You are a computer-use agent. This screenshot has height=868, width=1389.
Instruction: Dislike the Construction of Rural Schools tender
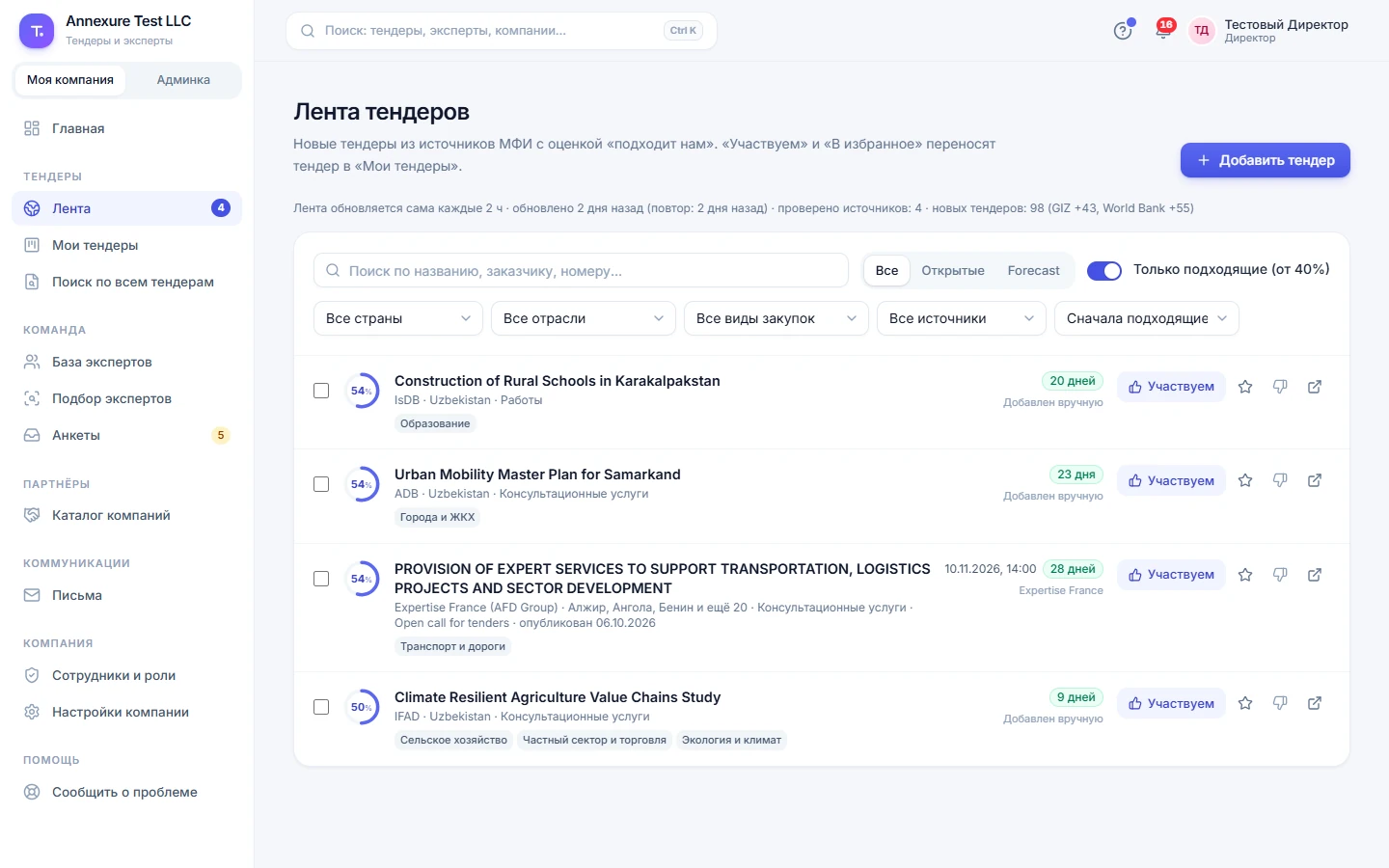[x=1280, y=387]
